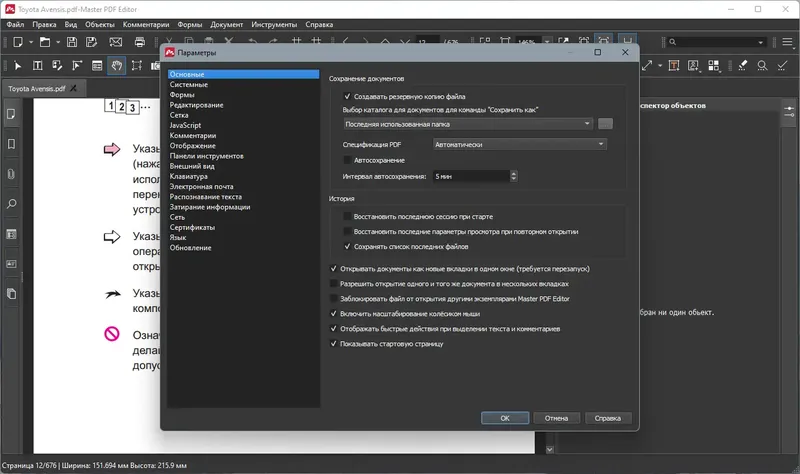Viewport: 800px width, 474px height.
Task: Select the Edit Text tool
Action: [37, 66]
